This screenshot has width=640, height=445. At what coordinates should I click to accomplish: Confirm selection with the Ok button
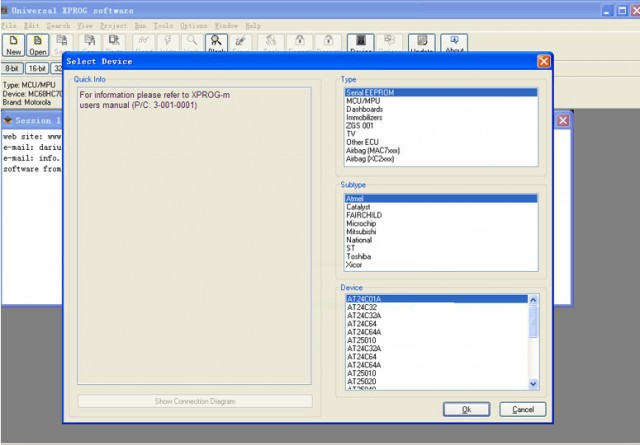(x=467, y=409)
